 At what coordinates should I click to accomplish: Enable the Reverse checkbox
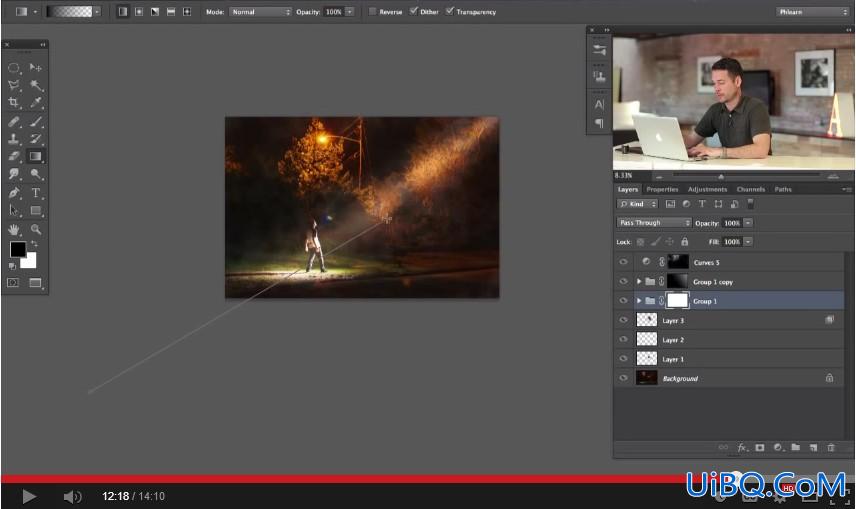[x=372, y=11]
